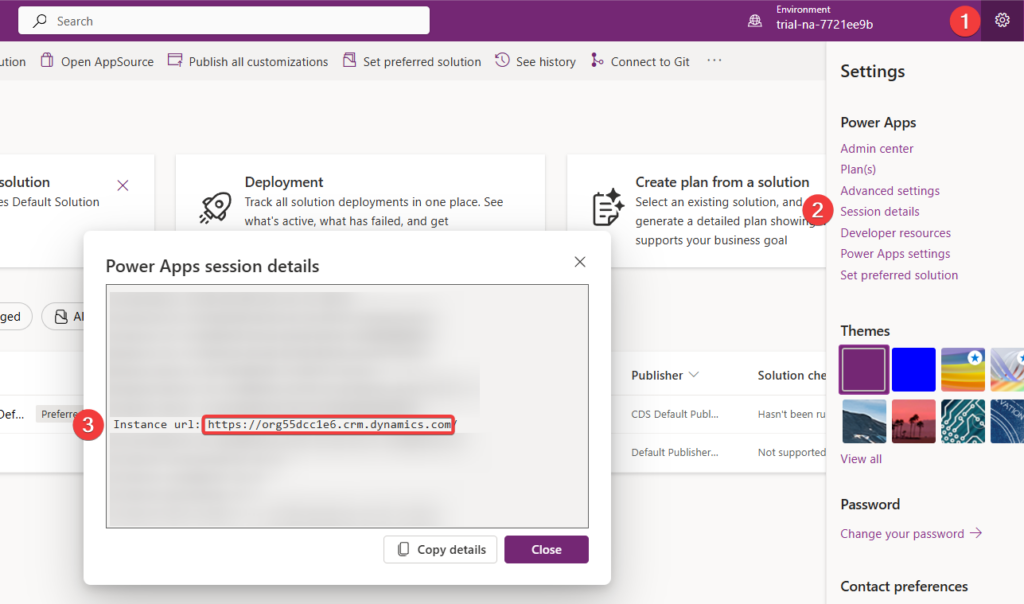Click Set preferred solution in Settings pane

pyautogui.click(x=899, y=276)
